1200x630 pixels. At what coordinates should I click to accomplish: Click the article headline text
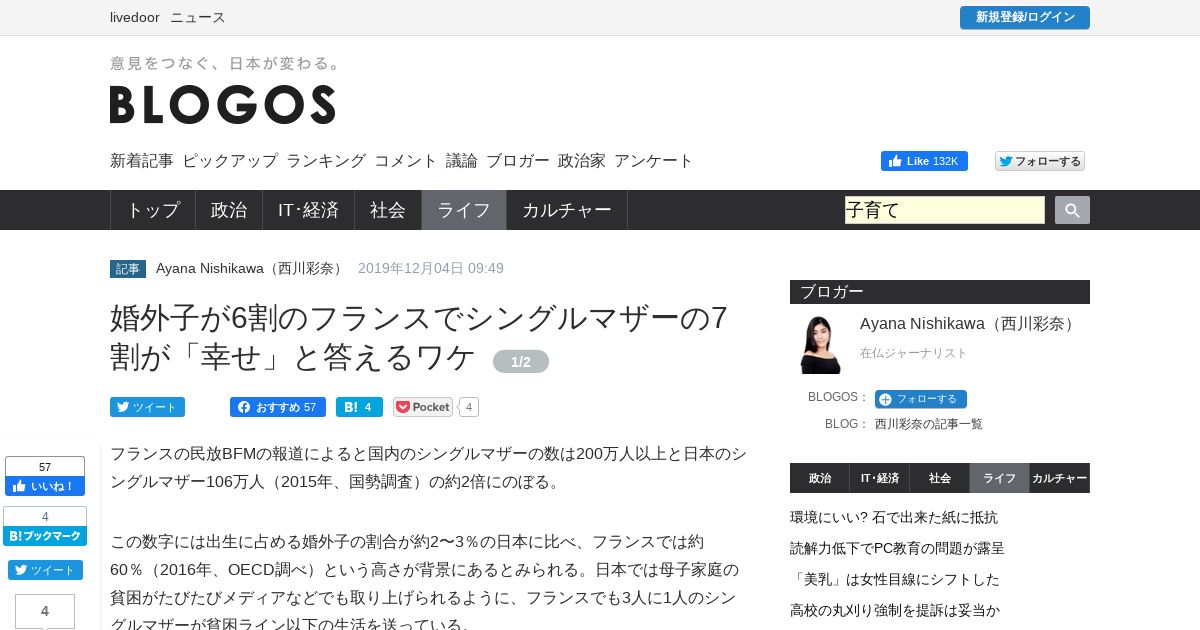(x=419, y=337)
